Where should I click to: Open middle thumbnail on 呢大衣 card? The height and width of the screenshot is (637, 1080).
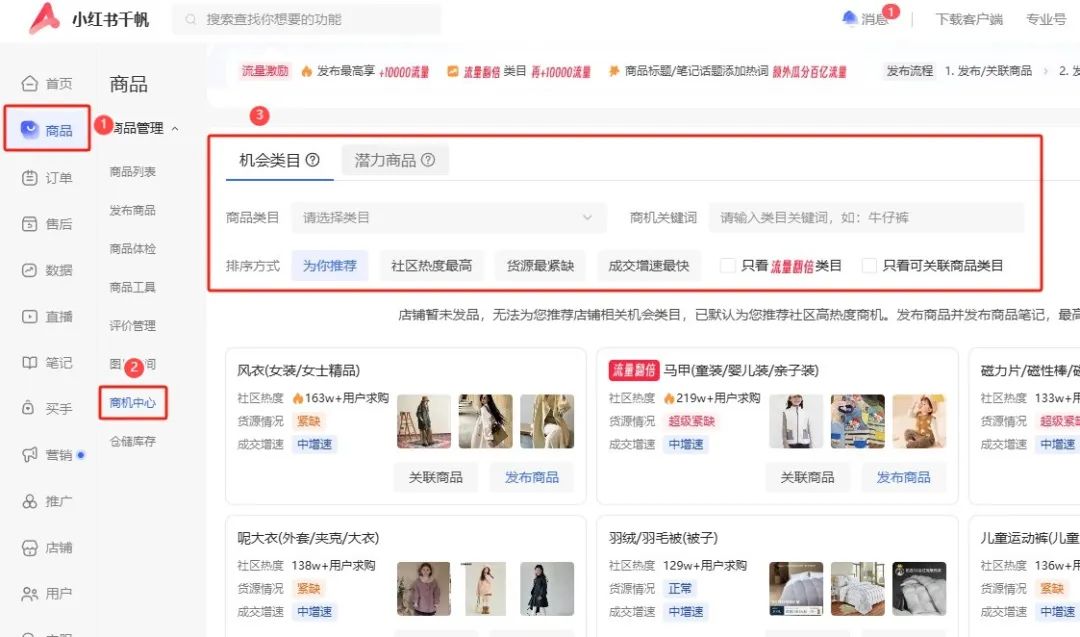click(486, 589)
